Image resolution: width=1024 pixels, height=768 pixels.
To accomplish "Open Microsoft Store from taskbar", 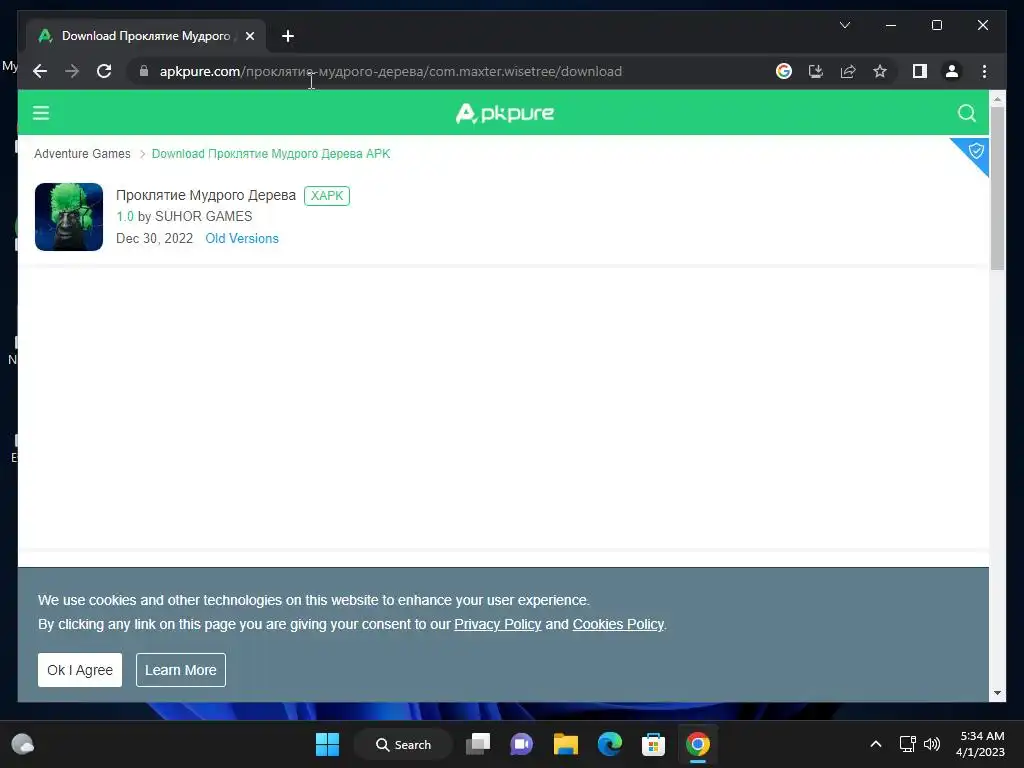I will coord(653,744).
